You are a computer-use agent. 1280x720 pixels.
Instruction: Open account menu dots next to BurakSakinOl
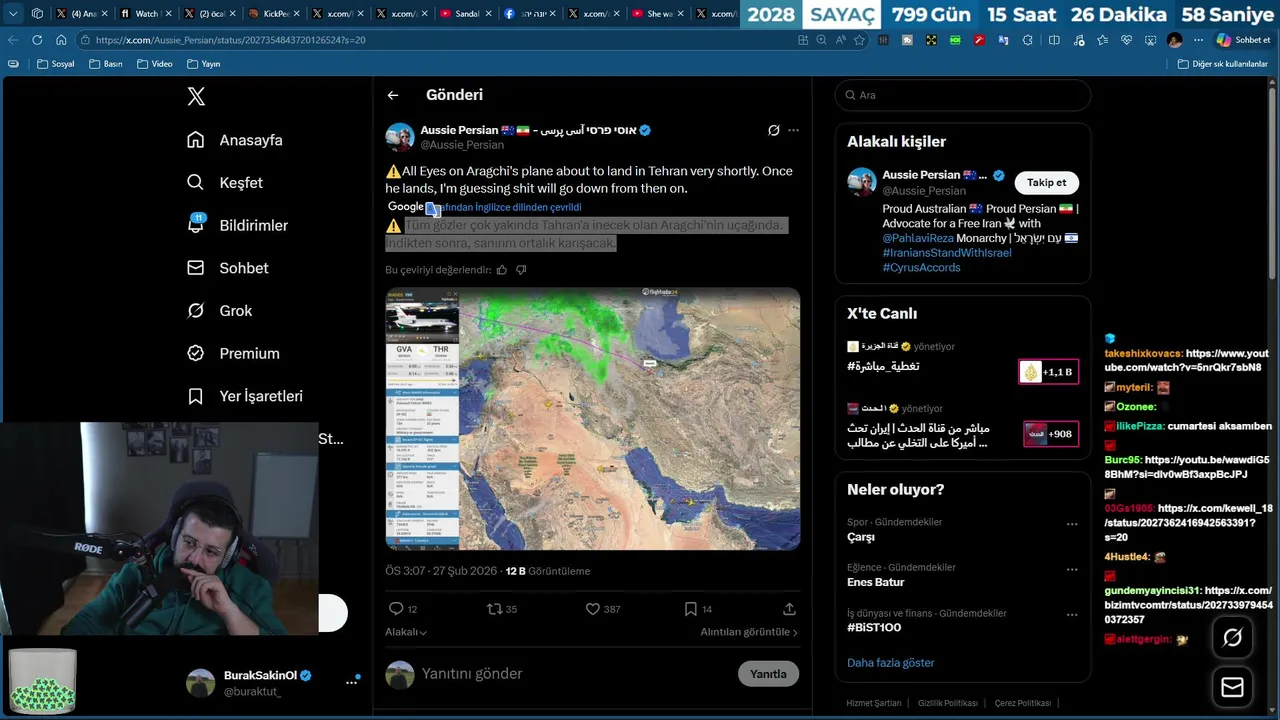click(x=351, y=682)
